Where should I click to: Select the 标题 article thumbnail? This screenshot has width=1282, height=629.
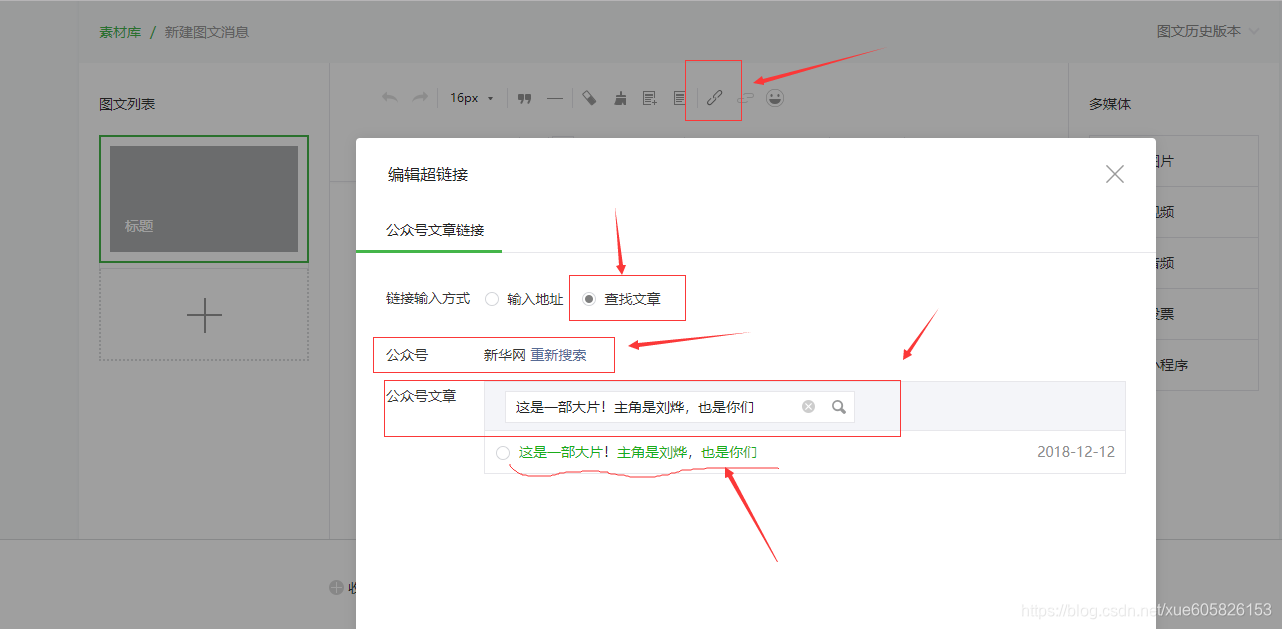pos(204,198)
